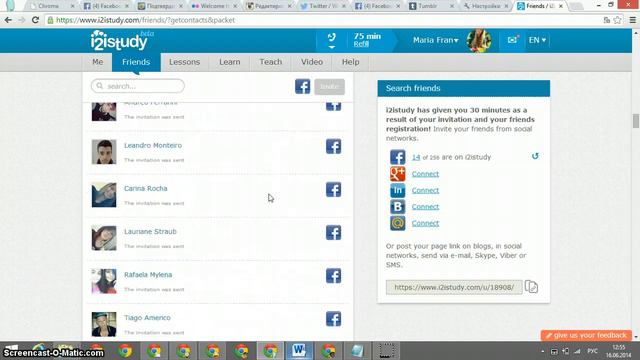Open the messages envelope icon
The image size is (640, 360).
513,40
